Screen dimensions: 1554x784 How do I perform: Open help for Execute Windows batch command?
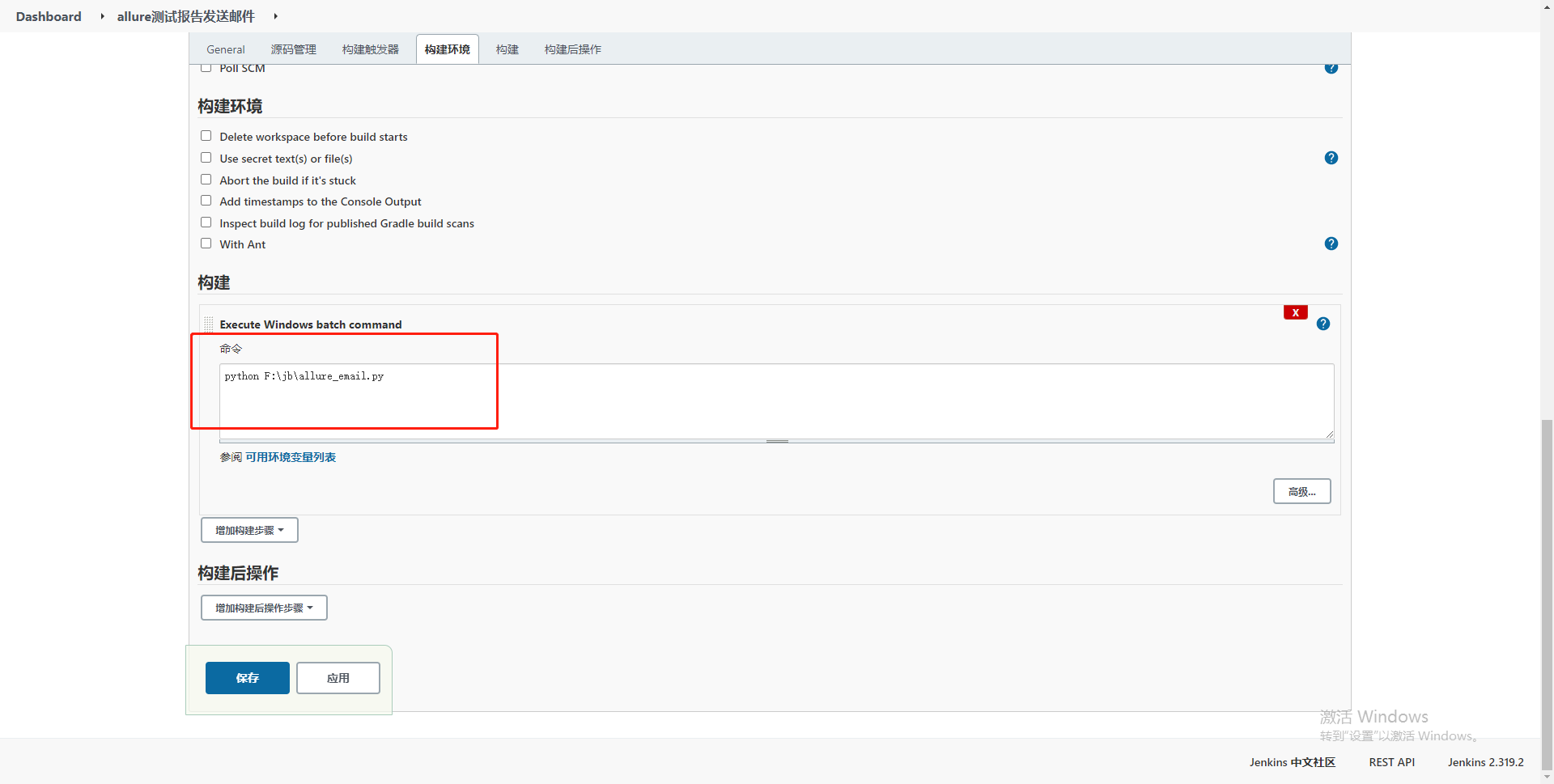click(1323, 324)
